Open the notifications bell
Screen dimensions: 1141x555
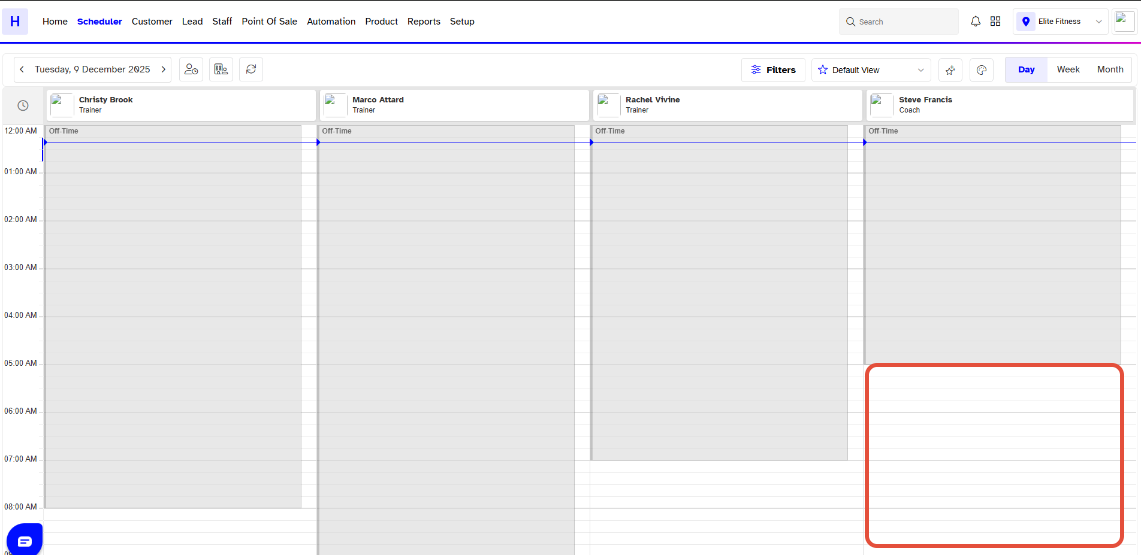976,22
